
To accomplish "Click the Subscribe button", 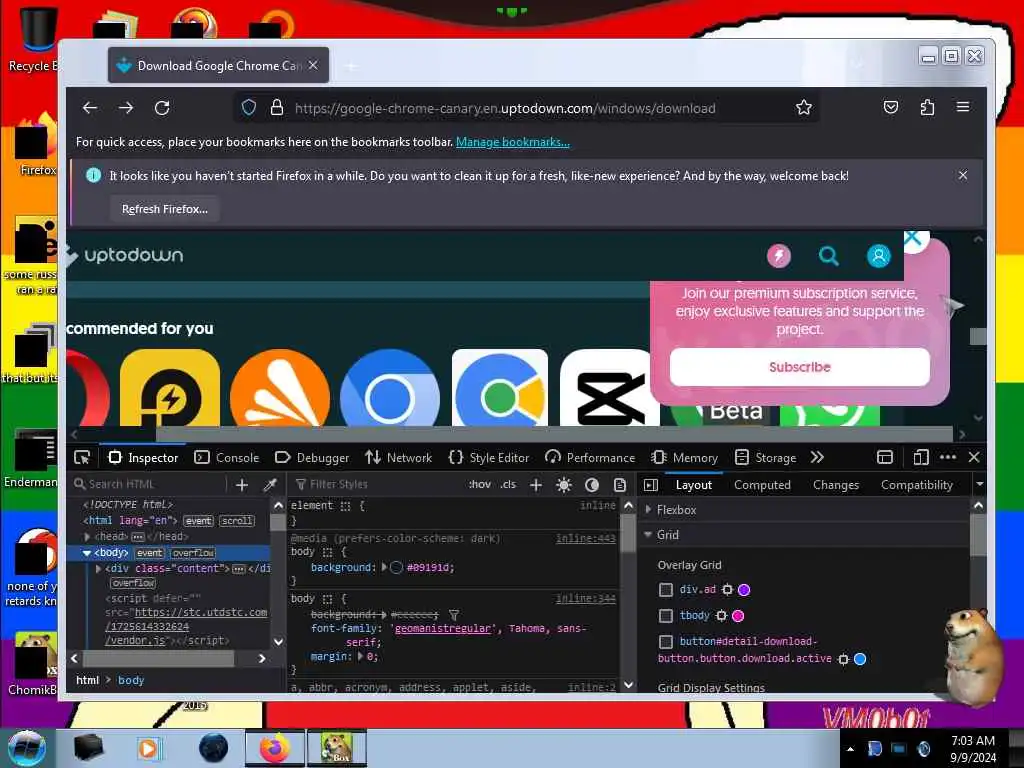I will [799, 367].
